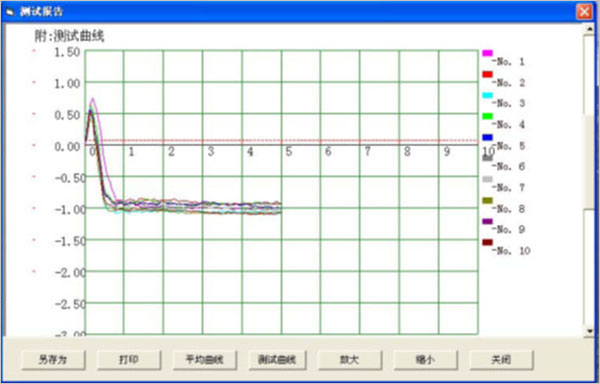
Task: Click the red No. 2 legend swatch
Action: [x=488, y=74]
